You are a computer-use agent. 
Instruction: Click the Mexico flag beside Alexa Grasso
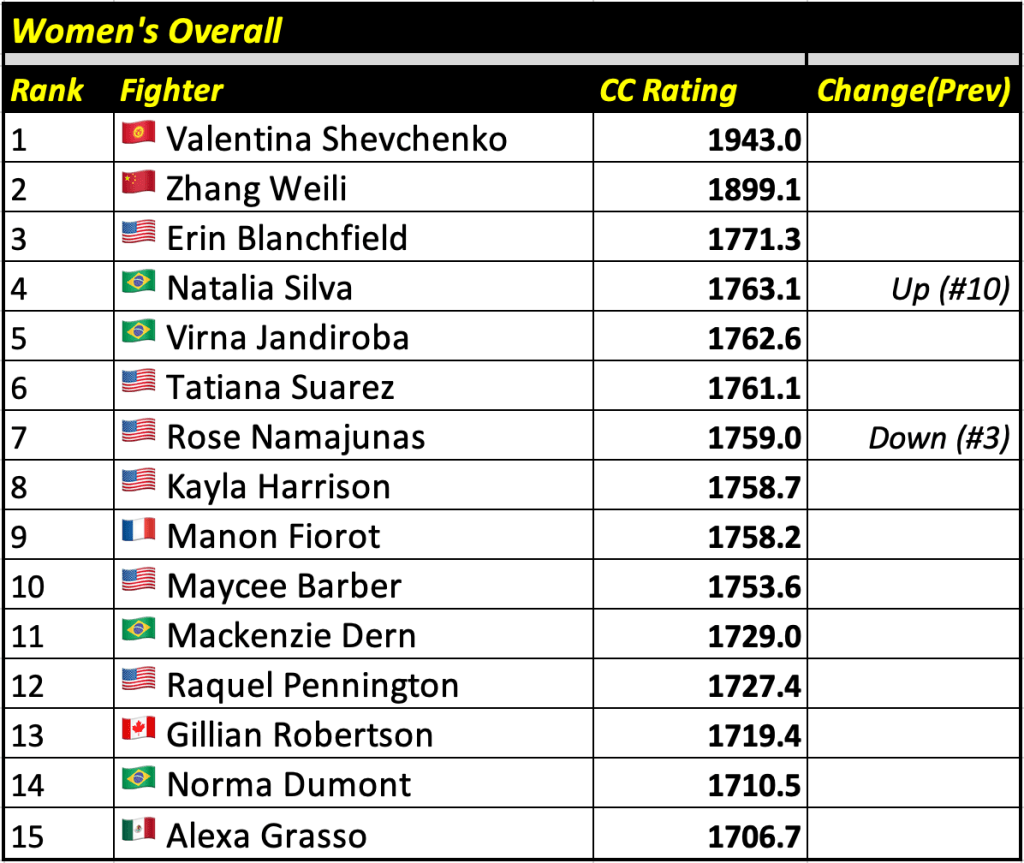(138, 830)
